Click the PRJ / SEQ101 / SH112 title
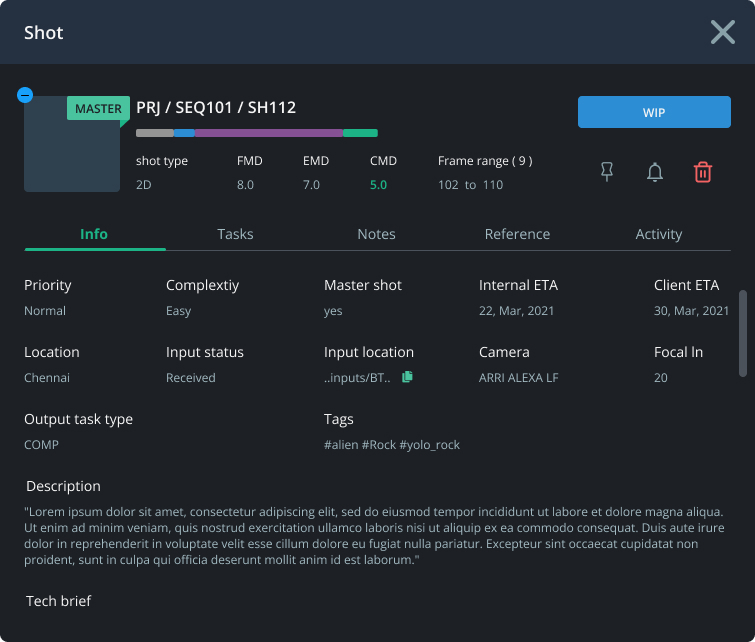 point(216,107)
